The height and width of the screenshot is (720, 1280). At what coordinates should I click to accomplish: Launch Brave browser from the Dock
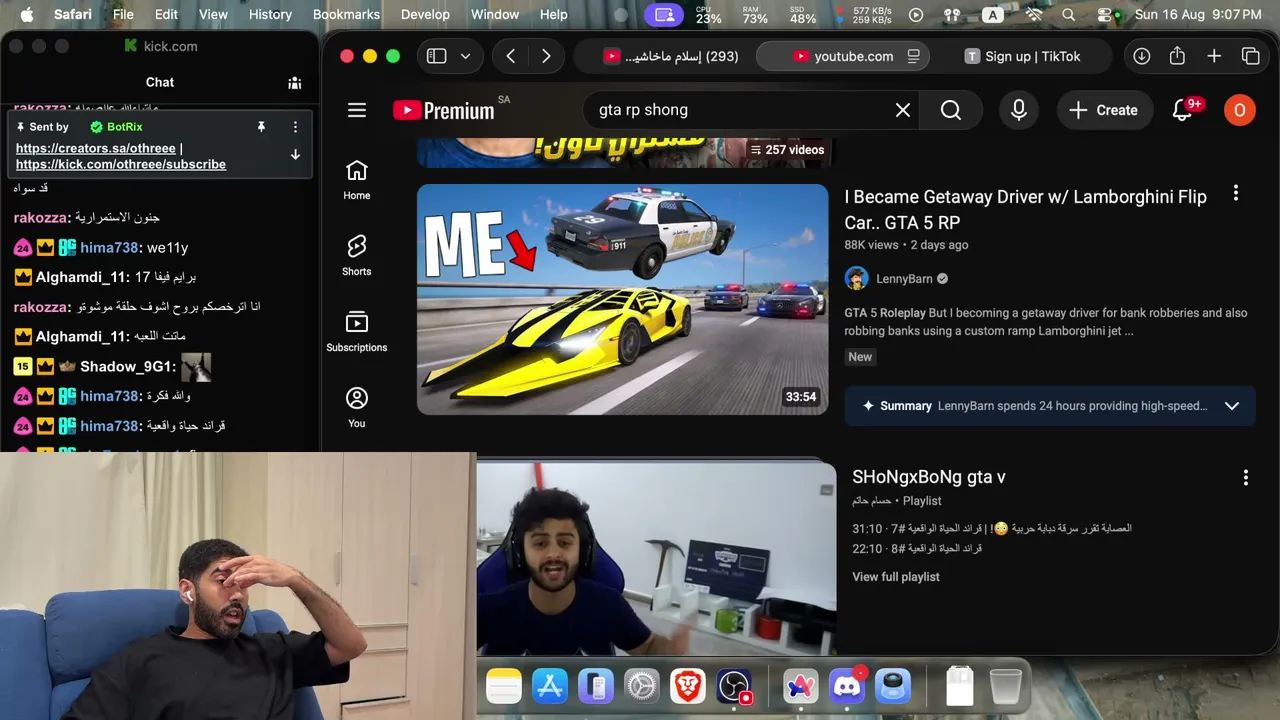pos(688,686)
